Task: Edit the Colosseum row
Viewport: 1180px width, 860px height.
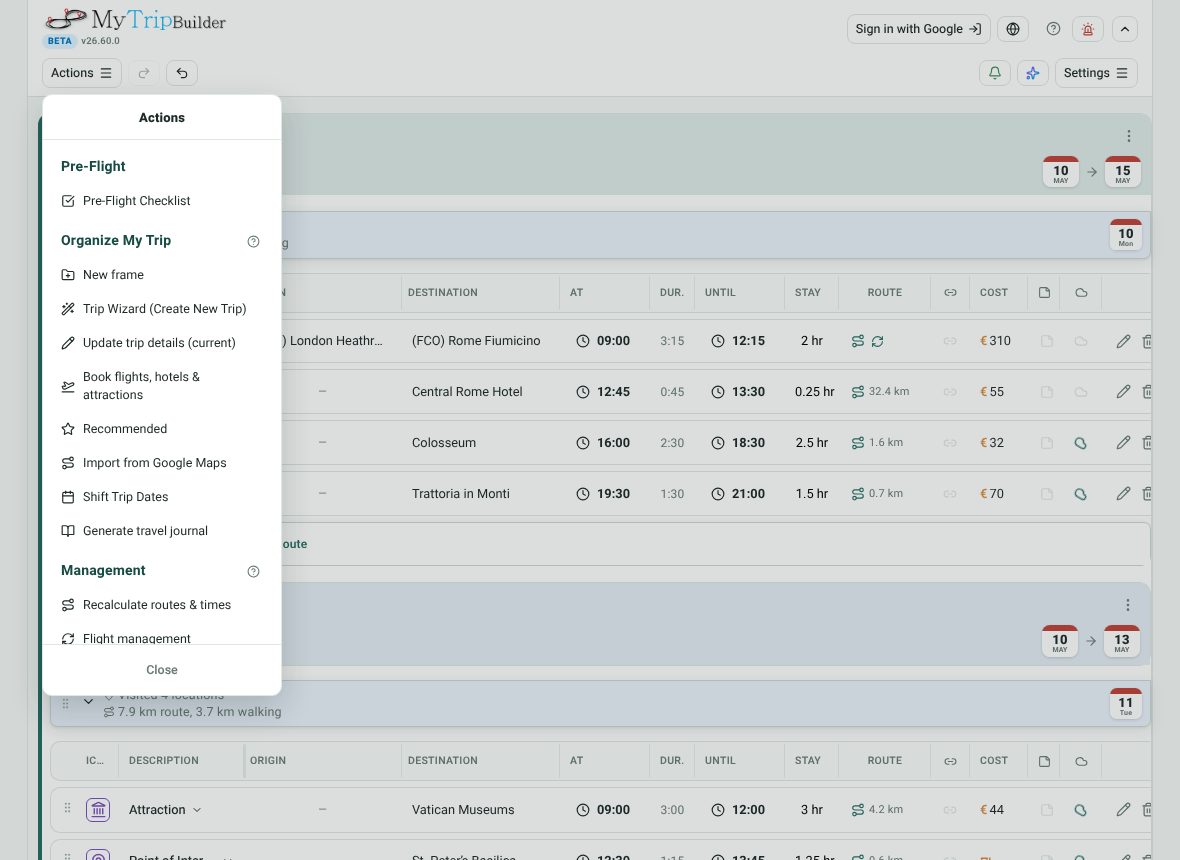Action: pyautogui.click(x=1123, y=443)
